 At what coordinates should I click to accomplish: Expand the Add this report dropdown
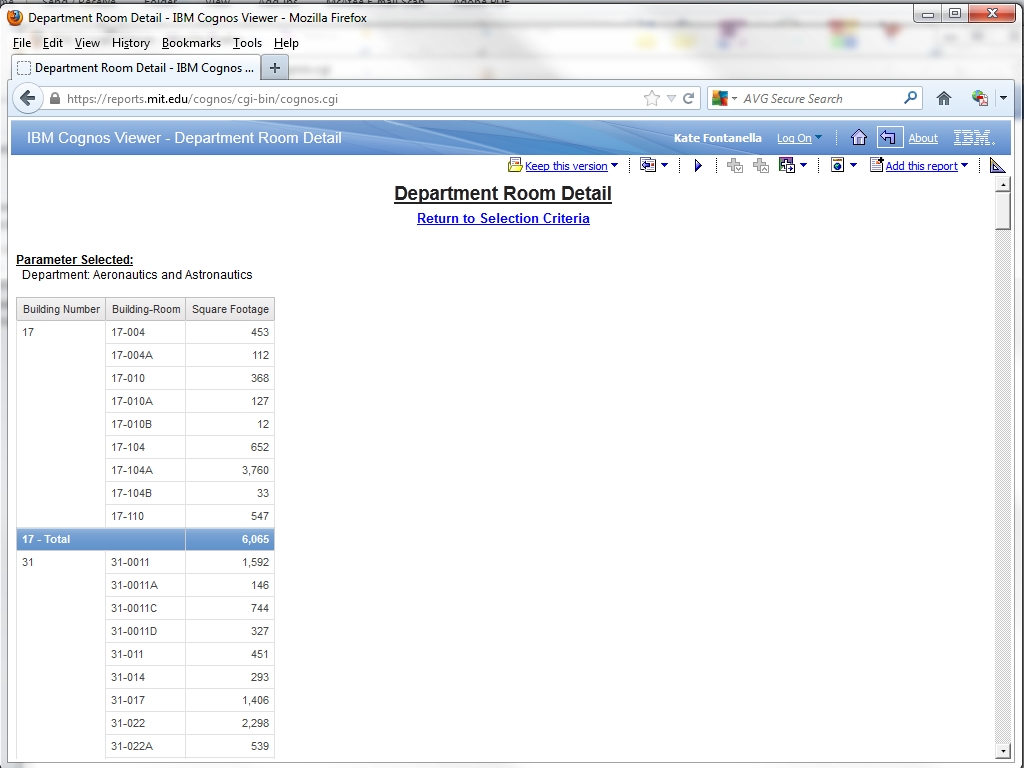[964, 166]
